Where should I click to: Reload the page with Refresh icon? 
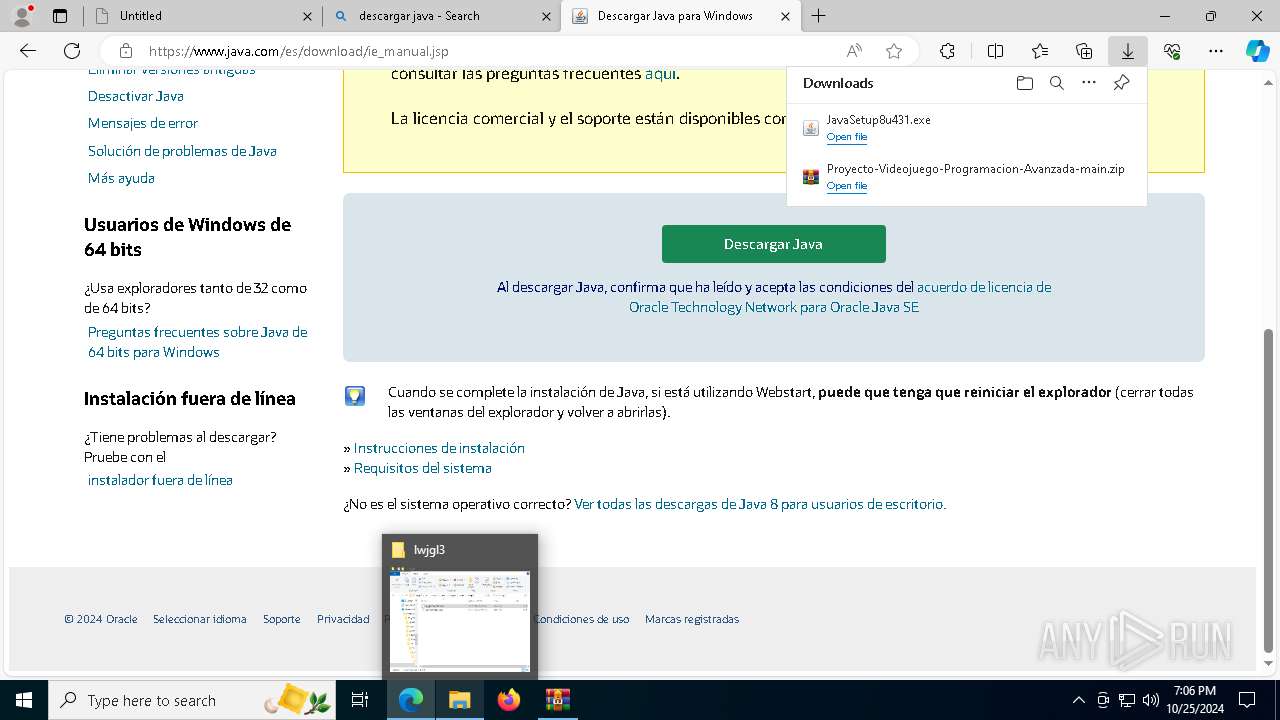(x=72, y=51)
